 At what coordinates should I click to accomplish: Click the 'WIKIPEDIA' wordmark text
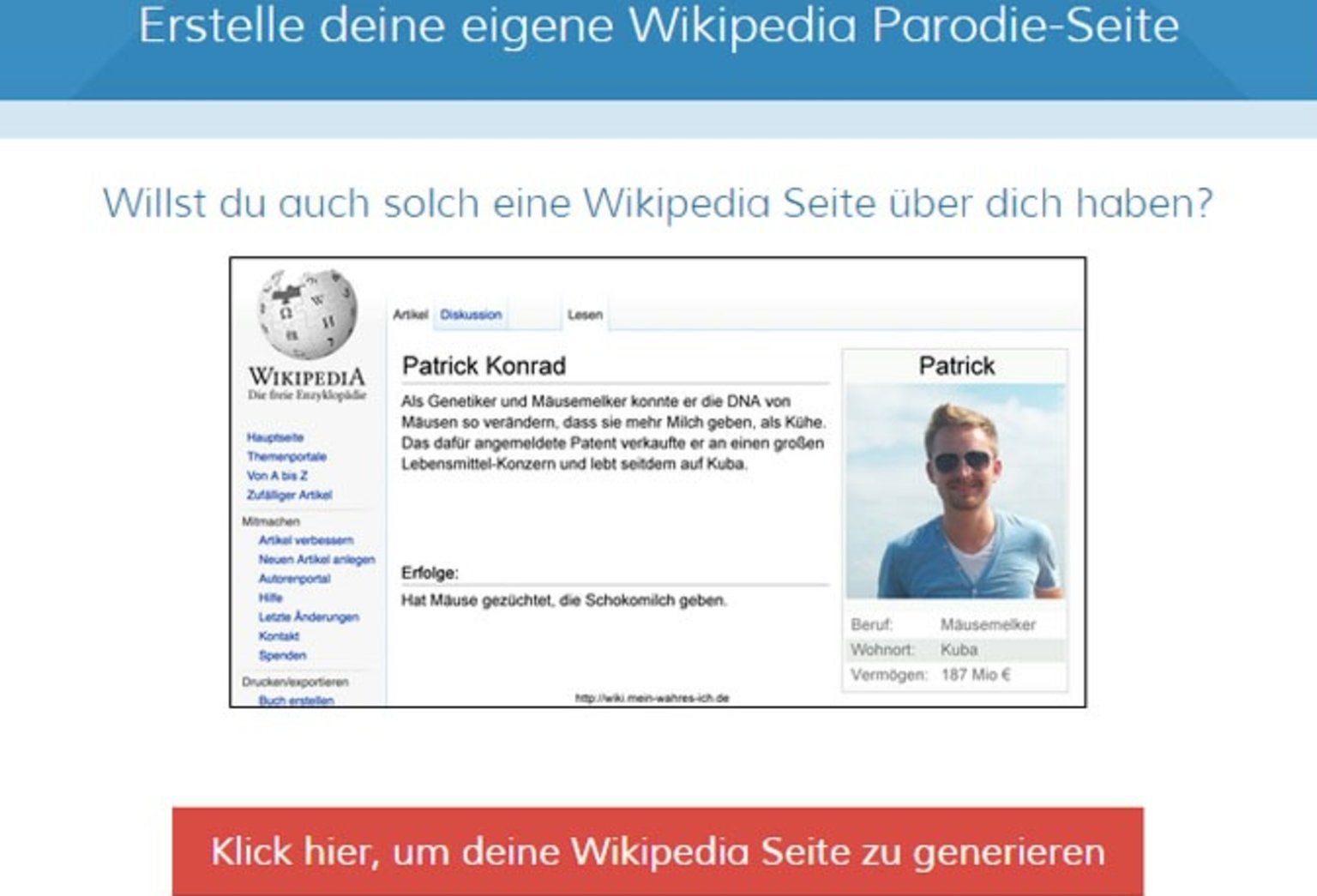point(307,376)
